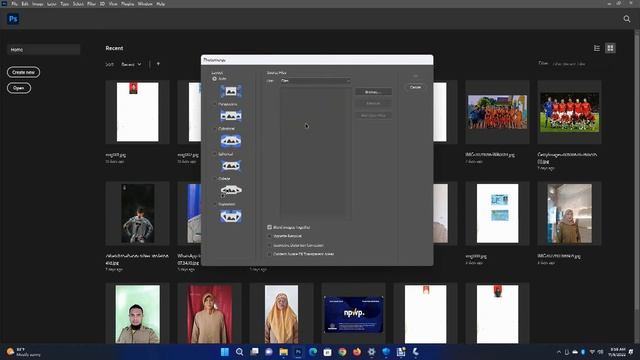Open the Filter menu
This screenshot has width=640, height=360.
click(x=91, y=4)
